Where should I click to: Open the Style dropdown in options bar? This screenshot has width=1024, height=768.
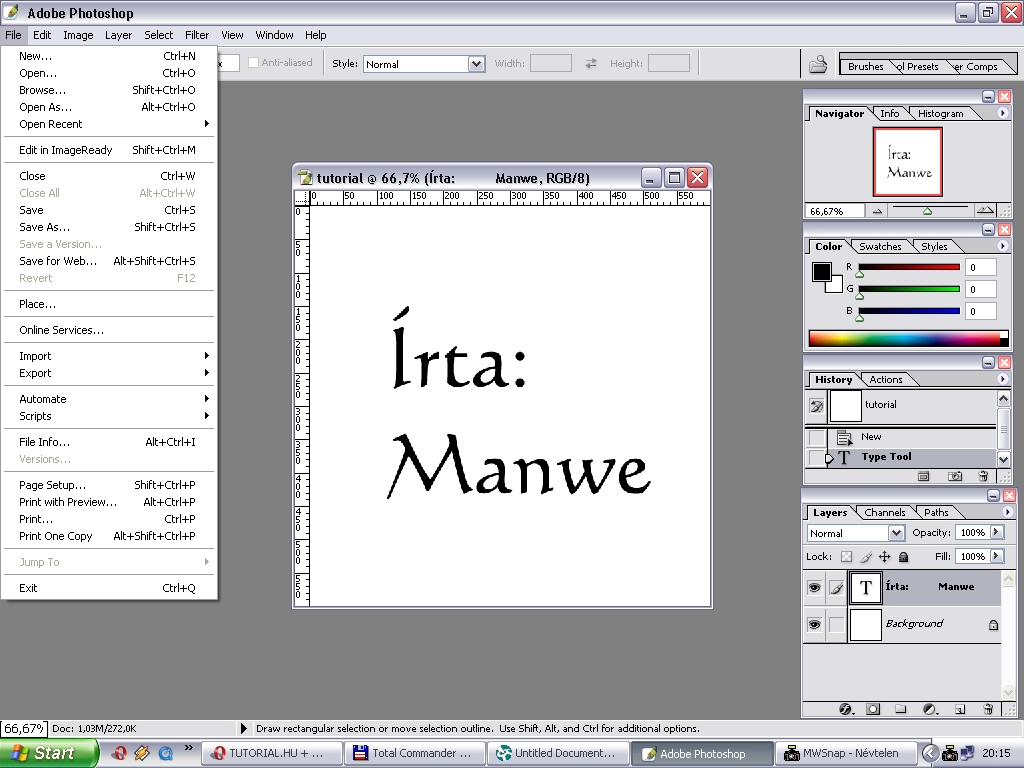pyautogui.click(x=477, y=64)
